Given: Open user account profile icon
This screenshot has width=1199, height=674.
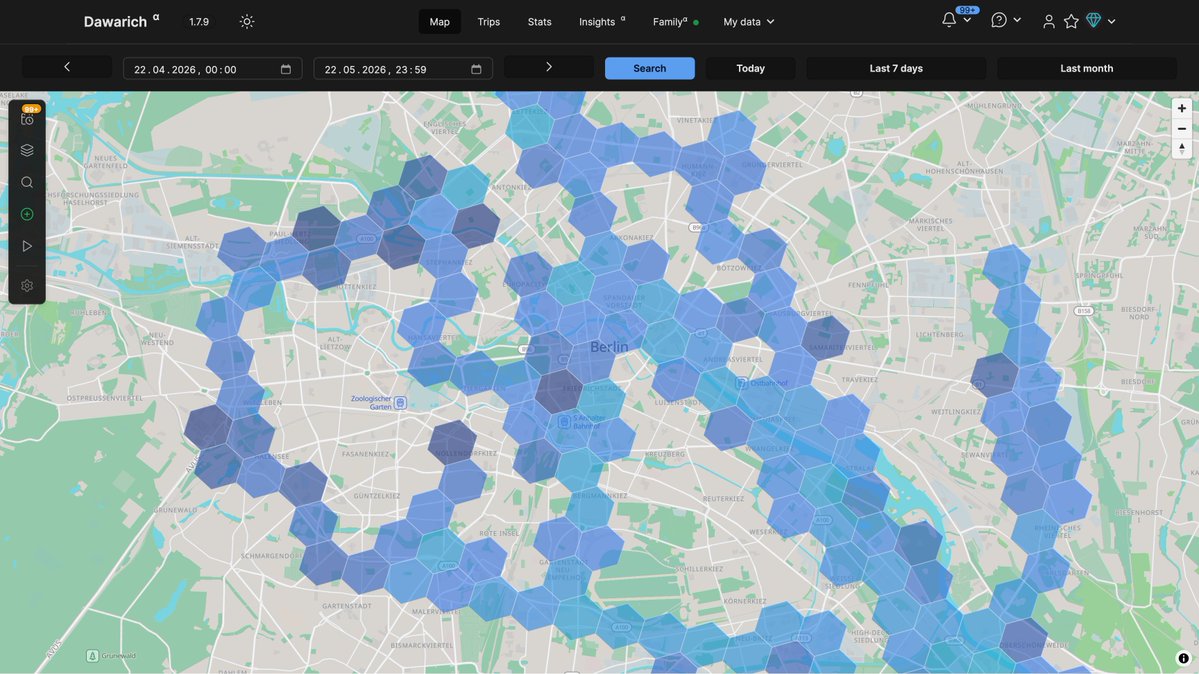Looking at the screenshot, I should (x=1048, y=21).
